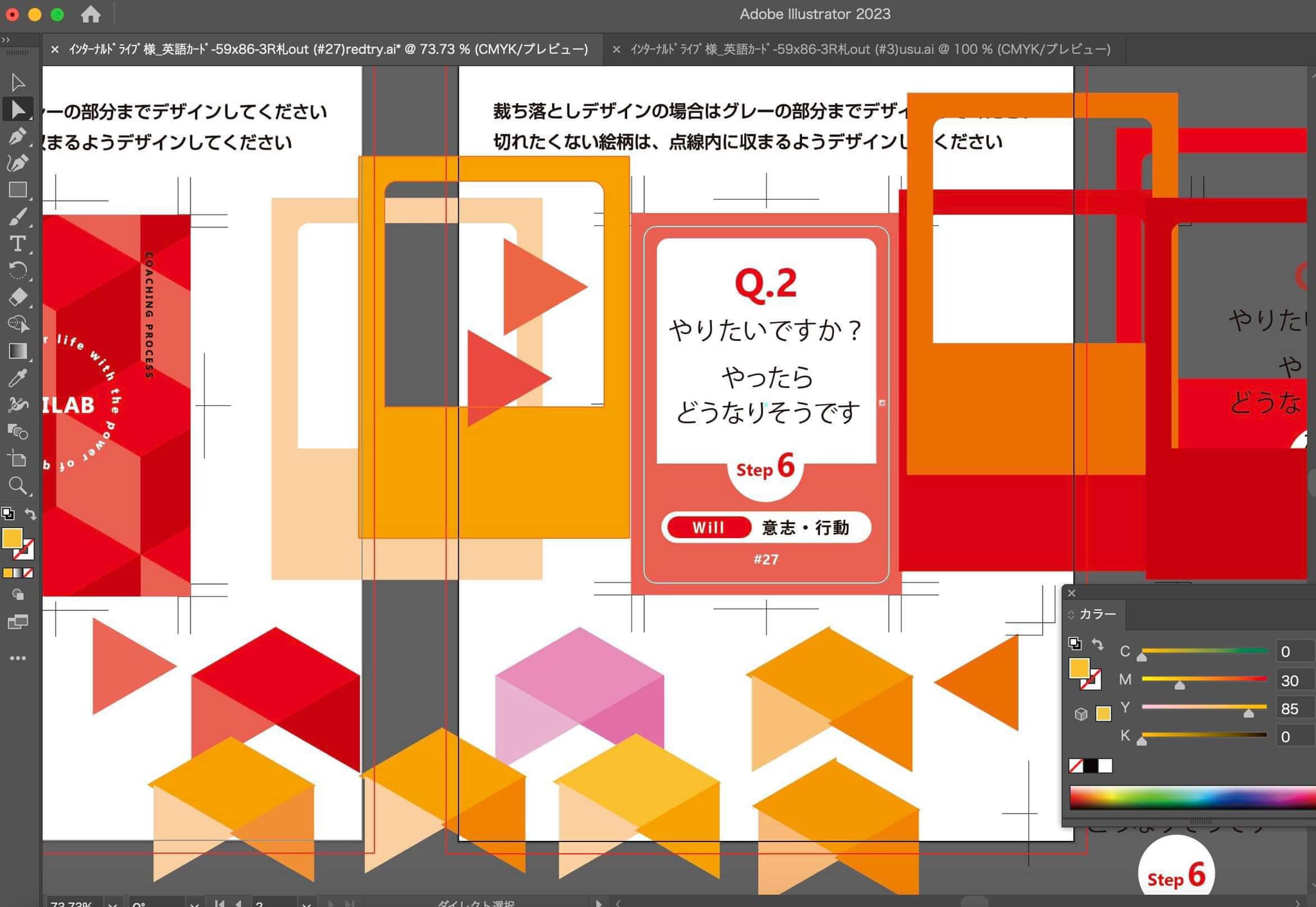
Task: Select the Rotate tool
Action: (17, 270)
